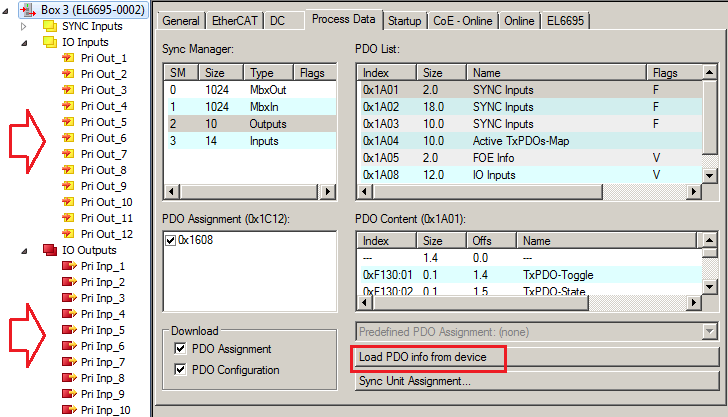The image size is (728, 417).
Task: Click the Pri Inp_5 output variable icon
Action: click(69, 330)
